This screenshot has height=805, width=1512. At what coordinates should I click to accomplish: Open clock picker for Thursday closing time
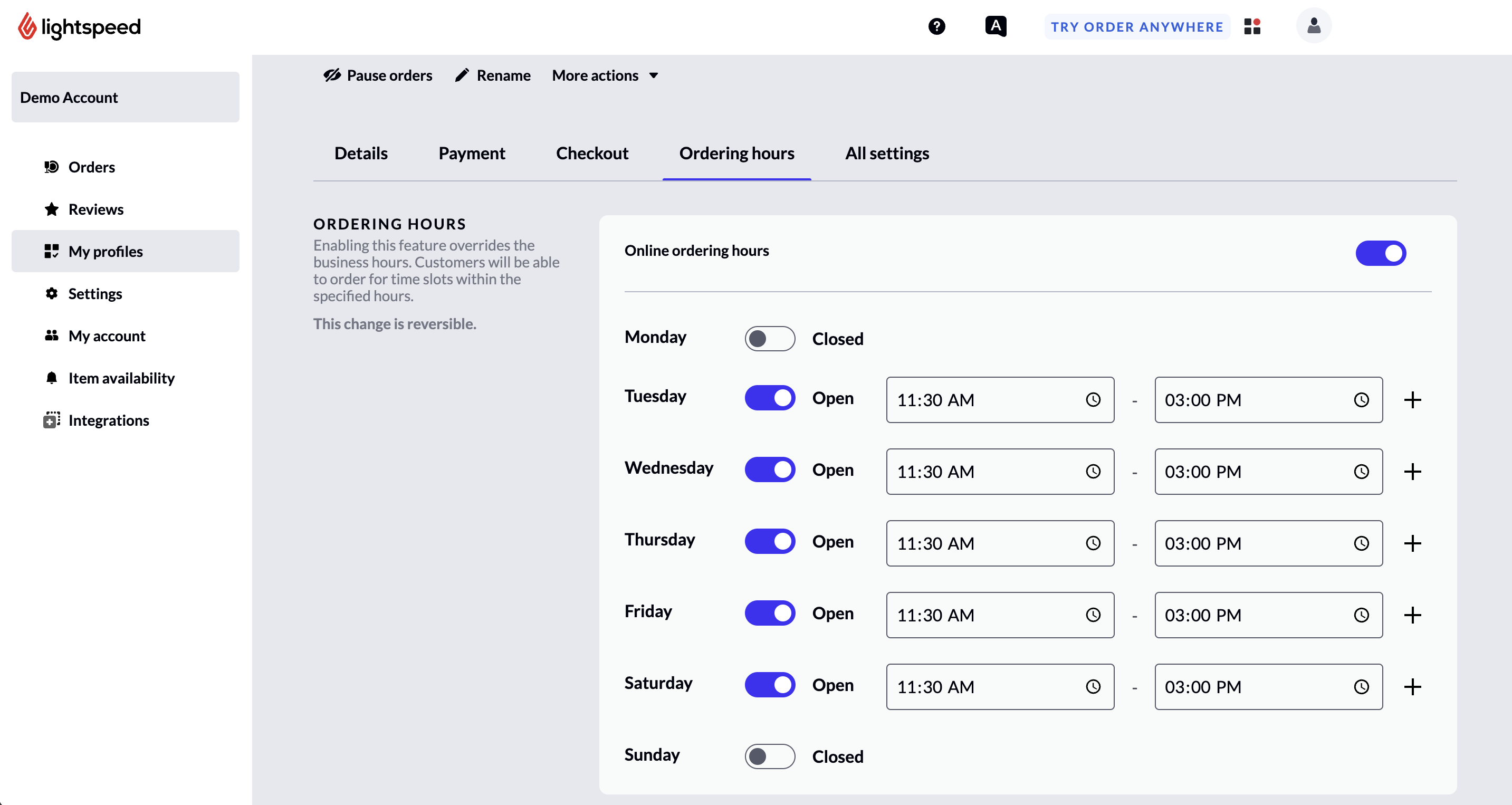point(1361,543)
